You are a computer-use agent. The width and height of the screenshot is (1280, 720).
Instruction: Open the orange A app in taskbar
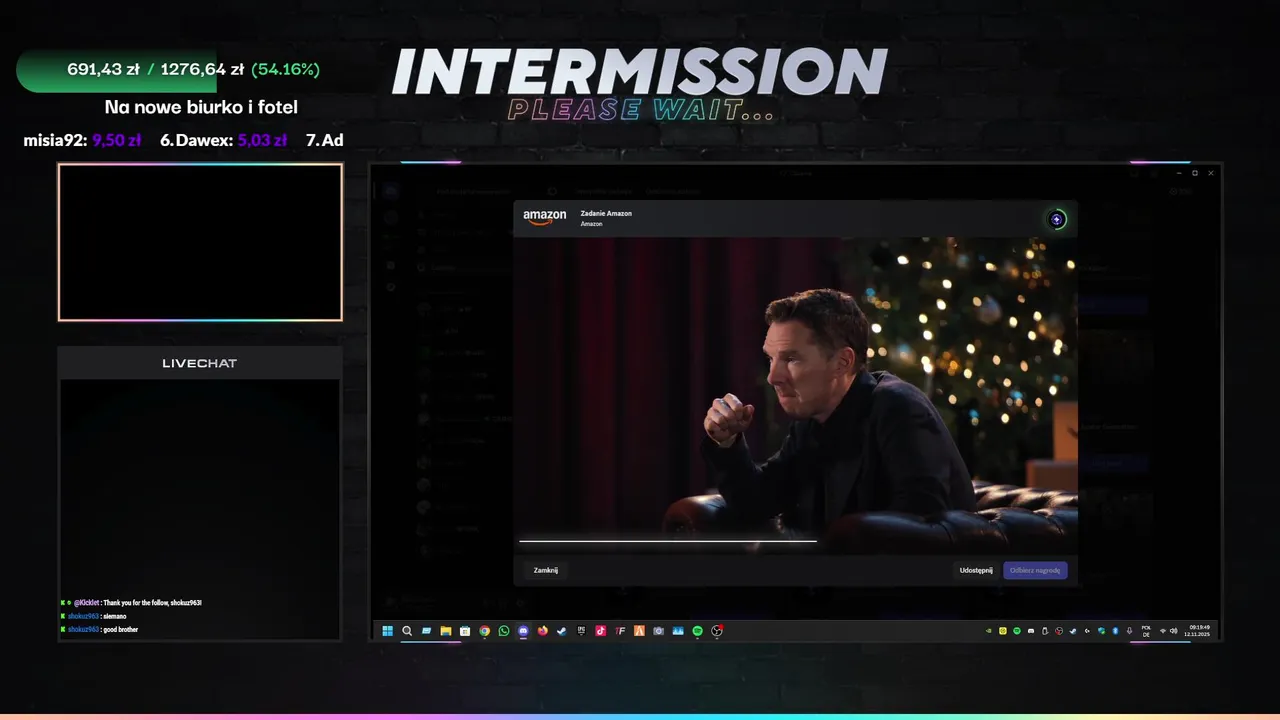coord(639,631)
